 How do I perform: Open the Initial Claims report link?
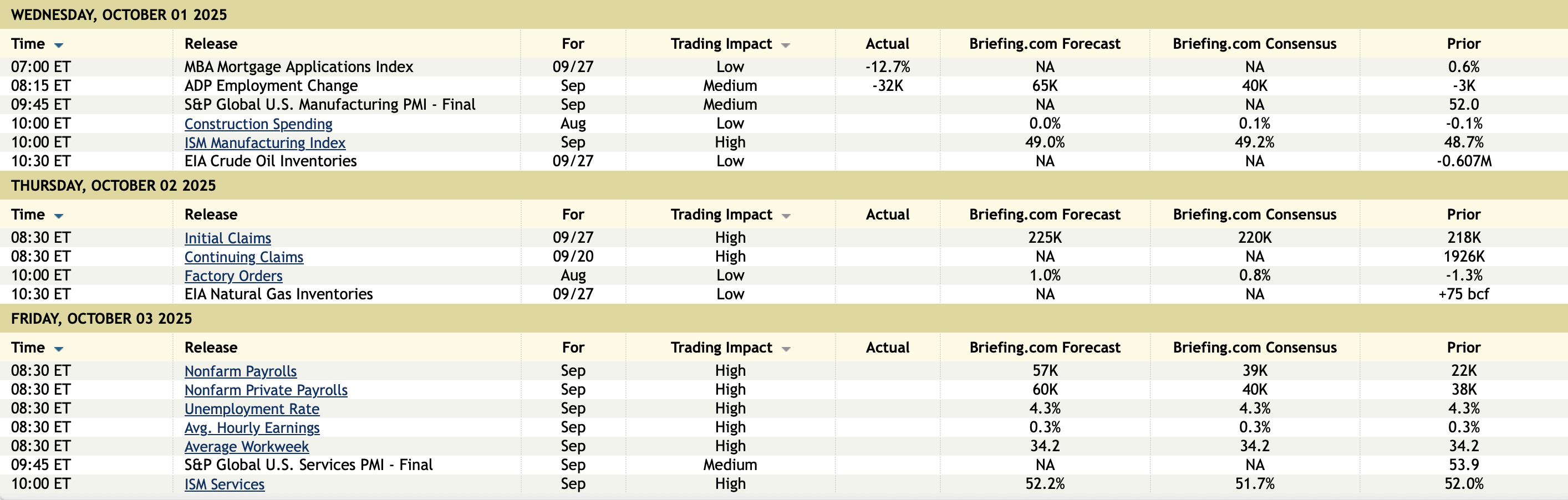coord(228,238)
